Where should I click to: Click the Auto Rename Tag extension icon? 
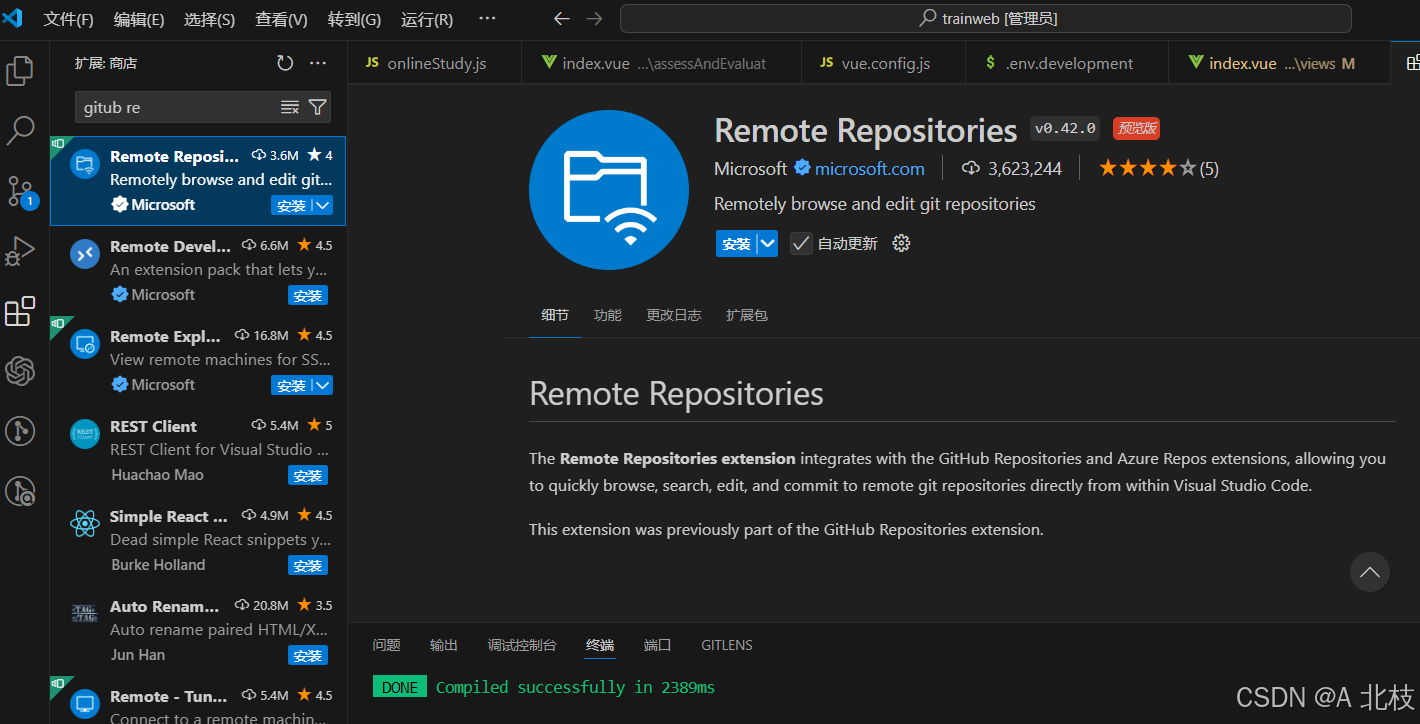[x=85, y=613]
